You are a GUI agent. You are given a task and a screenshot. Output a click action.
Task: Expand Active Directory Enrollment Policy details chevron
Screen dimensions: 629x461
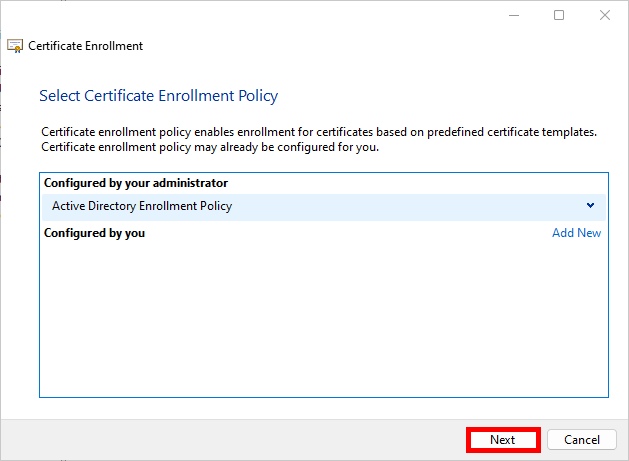tap(590, 205)
